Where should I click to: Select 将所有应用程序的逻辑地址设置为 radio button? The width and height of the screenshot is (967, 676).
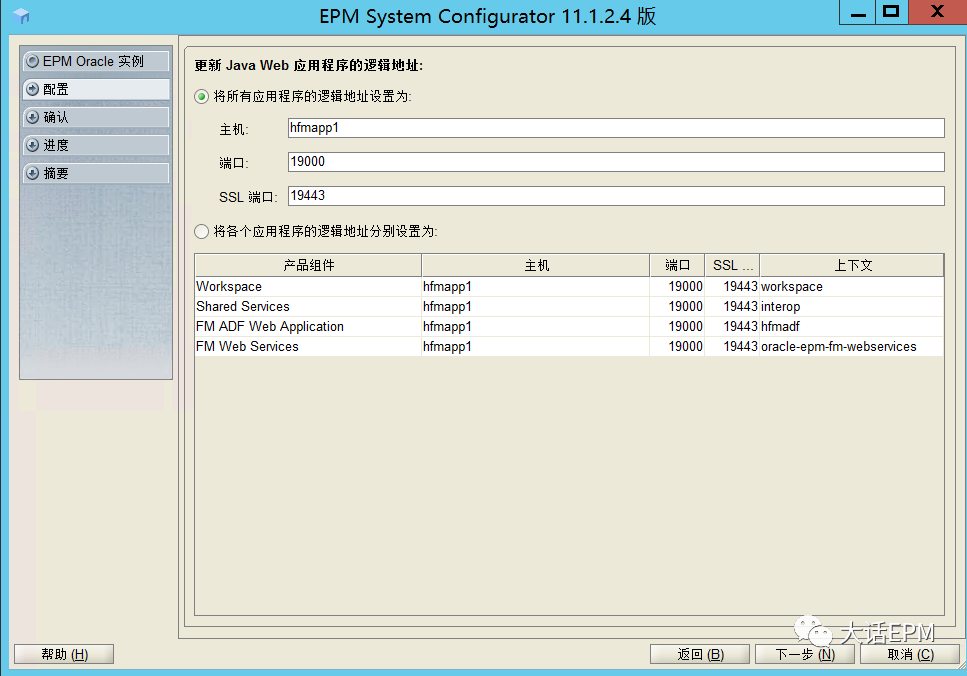coord(202,96)
